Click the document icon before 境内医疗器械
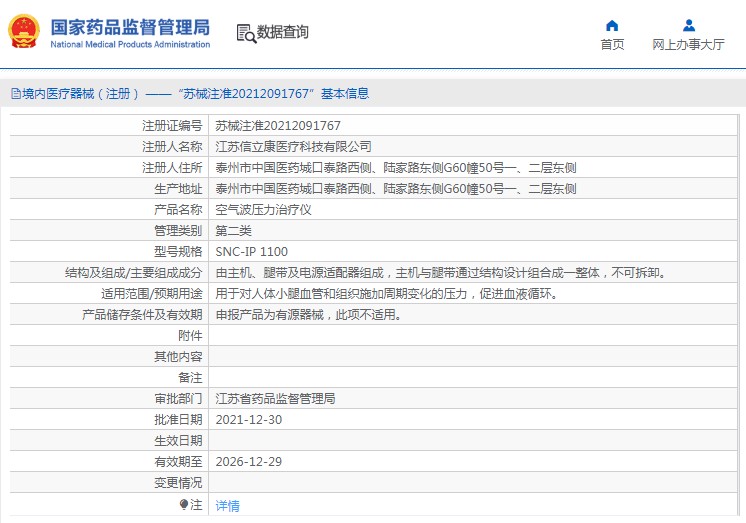Image resolution: width=746 pixels, height=523 pixels. click(x=16, y=94)
